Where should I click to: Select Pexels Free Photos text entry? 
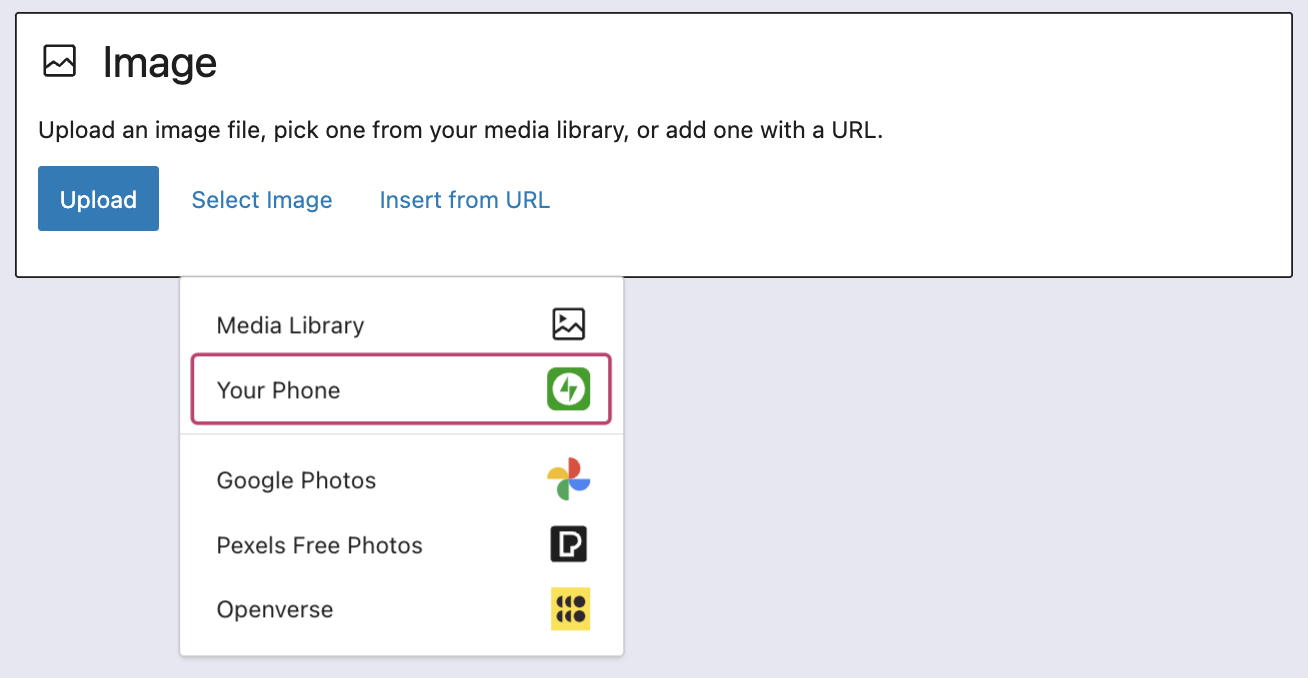pos(319,545)
